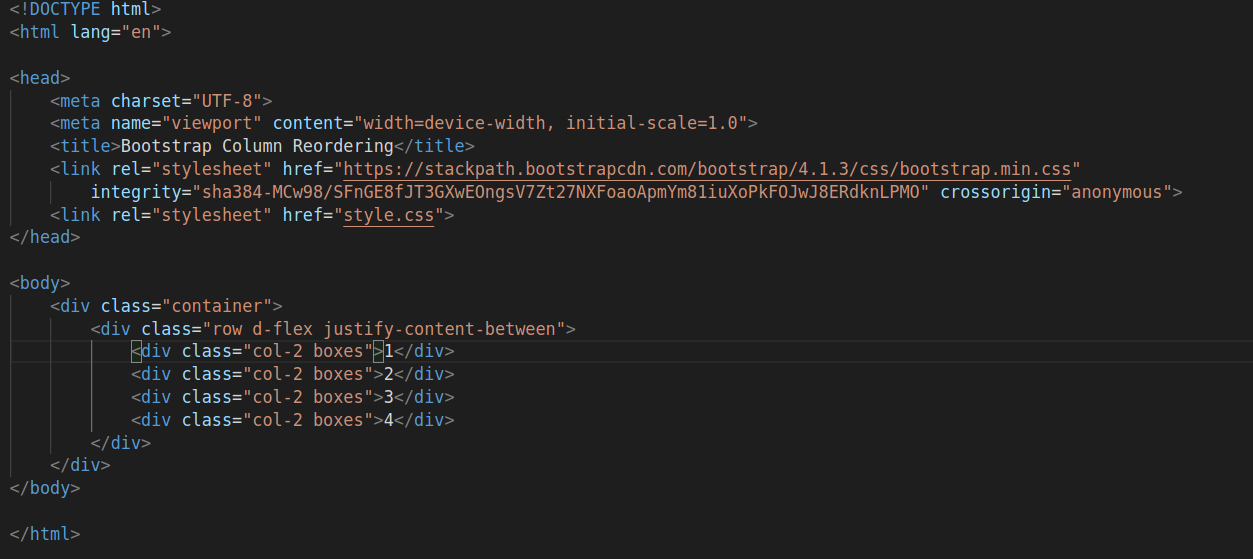This screenshot has width=1253, height=559.
Task: Click the "row d-flex justify-content-between" class string
Action: (383, 329)
